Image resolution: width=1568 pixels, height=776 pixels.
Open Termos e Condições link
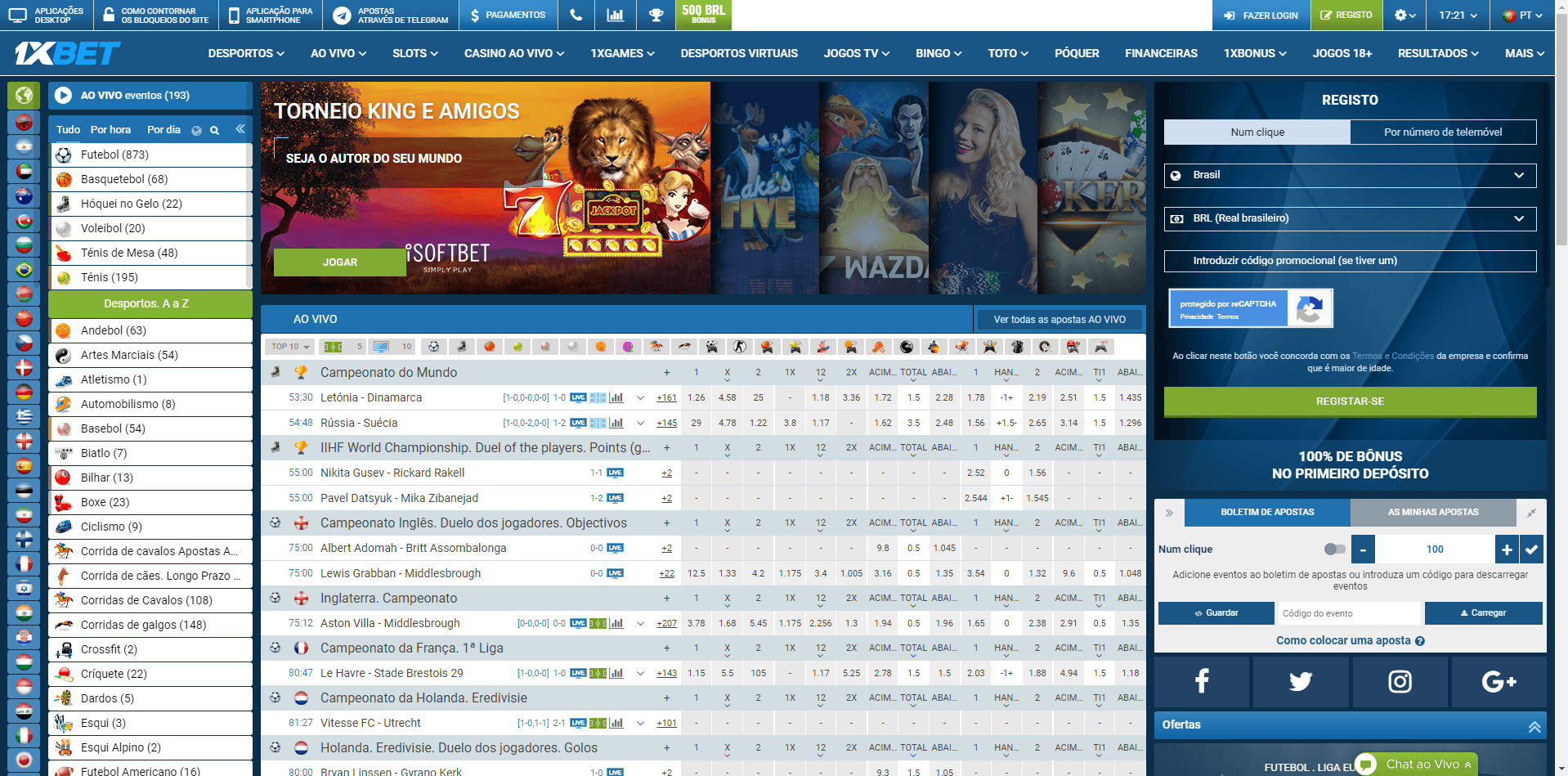click(1392, 357)
